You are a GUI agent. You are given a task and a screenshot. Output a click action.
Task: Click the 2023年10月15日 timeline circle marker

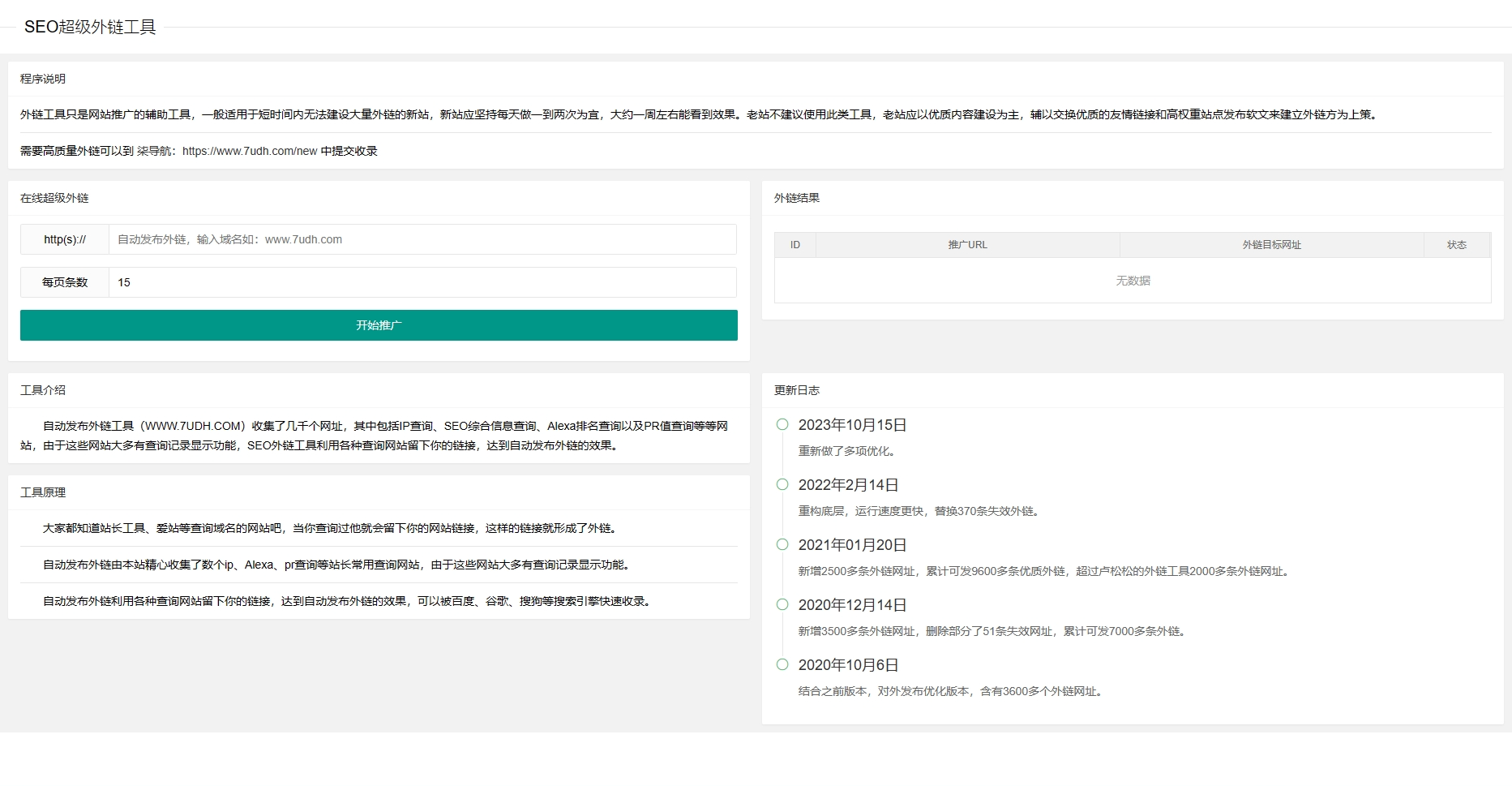point(782,424)
